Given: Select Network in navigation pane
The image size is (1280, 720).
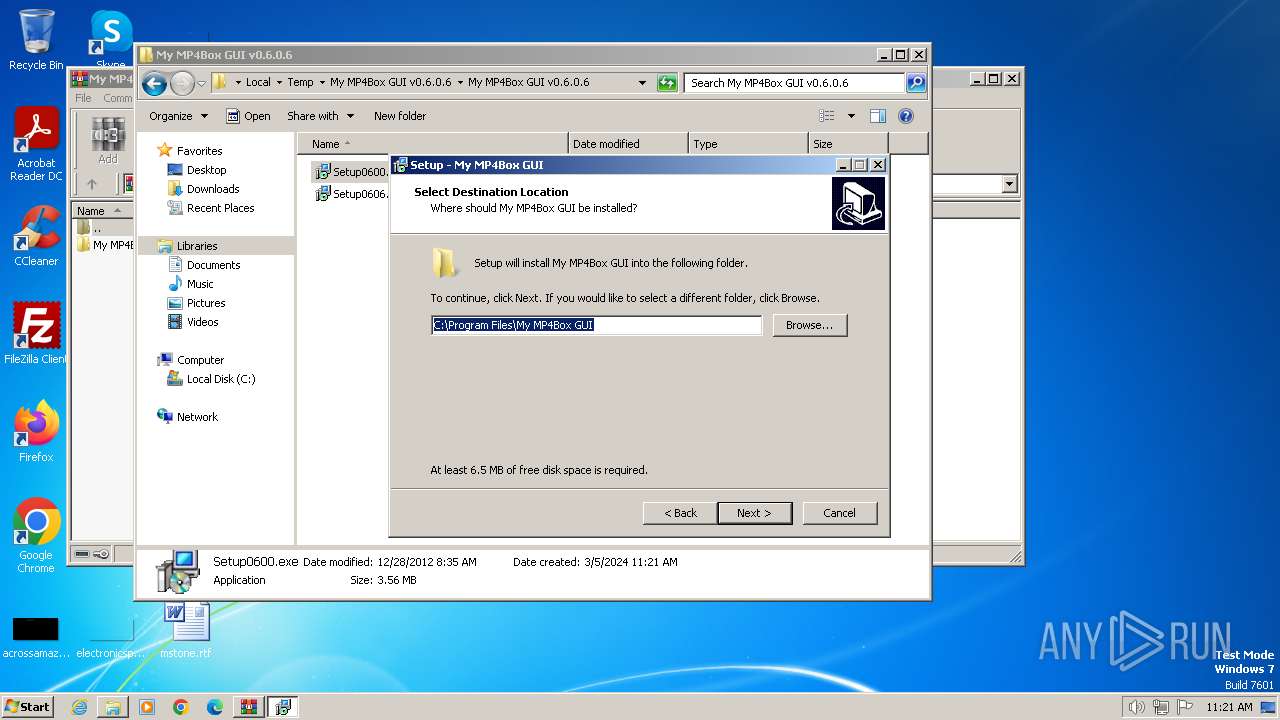Looking at the screenshot, I should [x=197, y=417].
